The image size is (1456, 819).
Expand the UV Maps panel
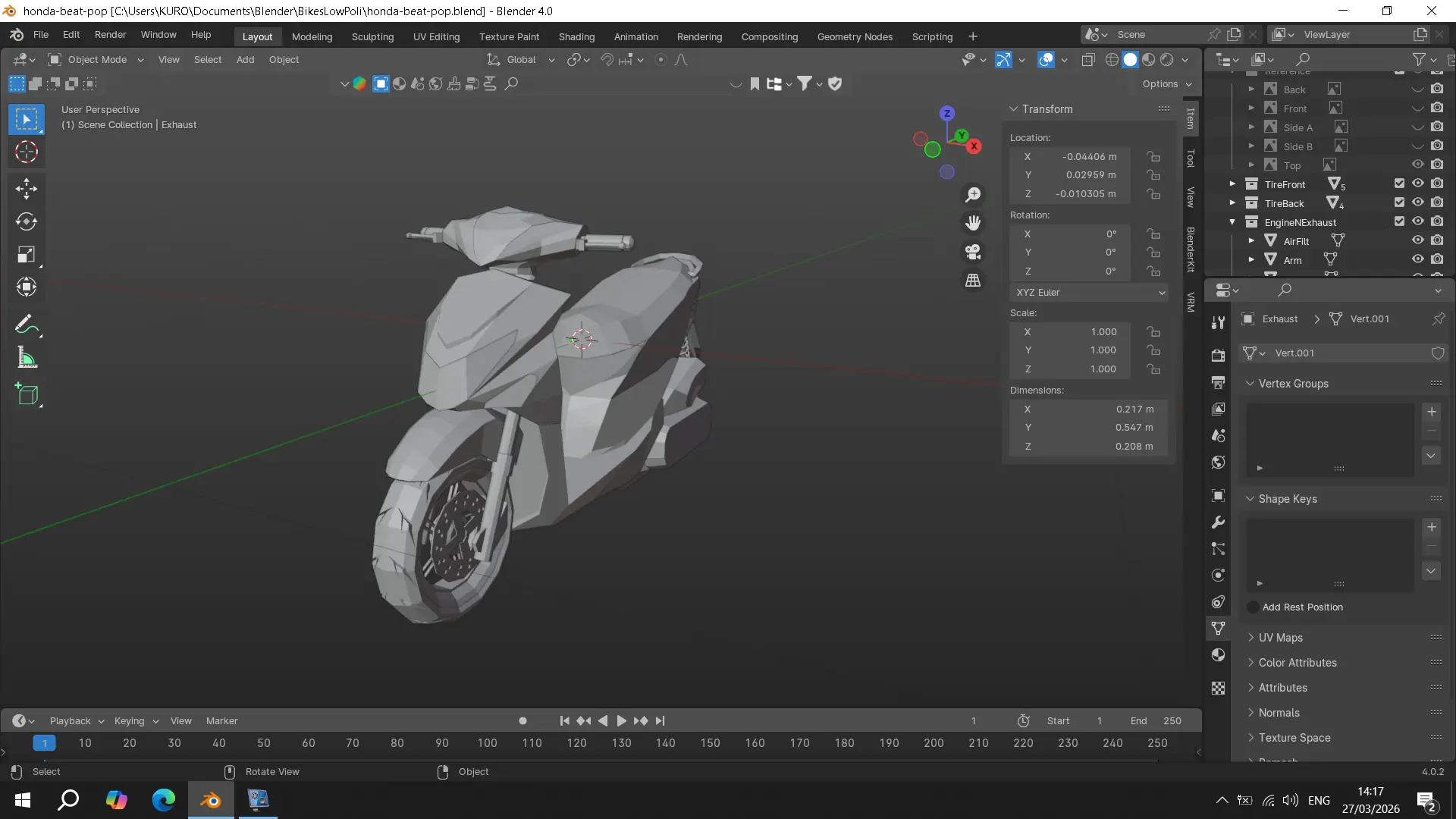pos(1280,638)
